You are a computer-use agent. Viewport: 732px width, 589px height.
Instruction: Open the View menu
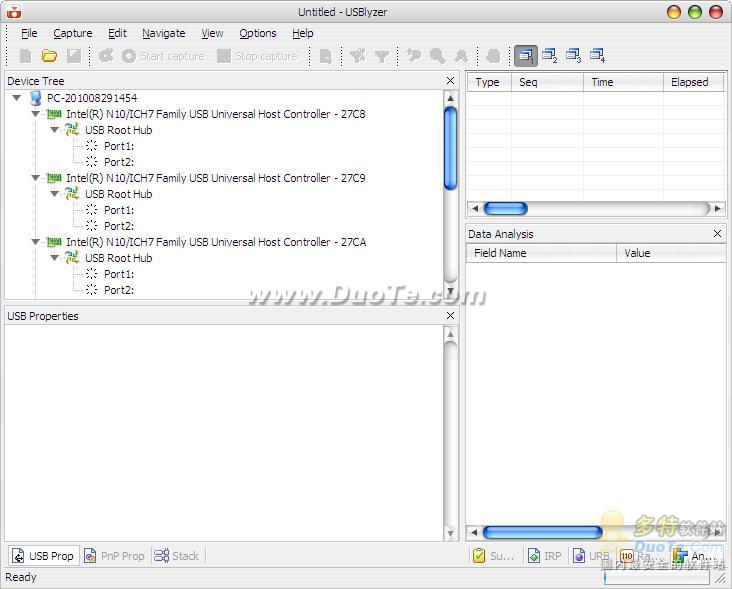(212, 33)
